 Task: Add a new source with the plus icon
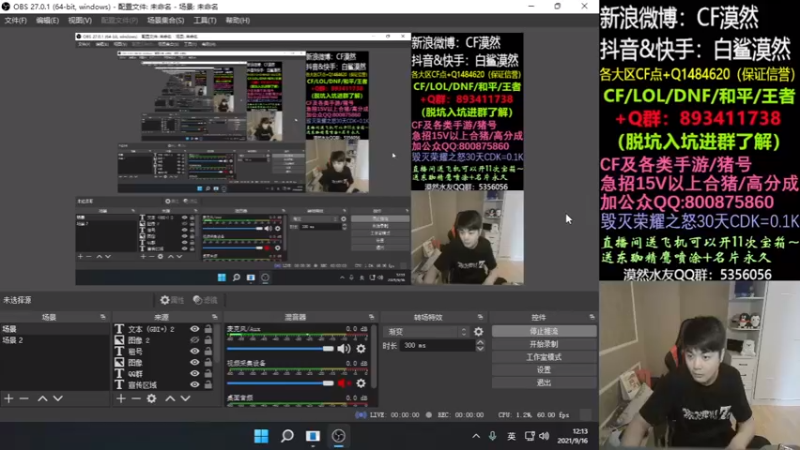pos(121,398)
